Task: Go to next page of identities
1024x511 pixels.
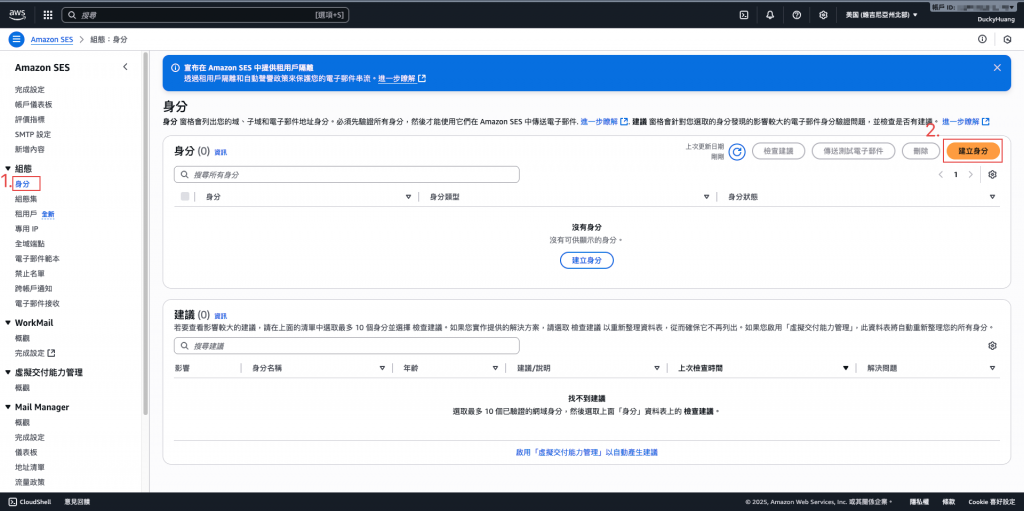Action: [x=971, y=174]
